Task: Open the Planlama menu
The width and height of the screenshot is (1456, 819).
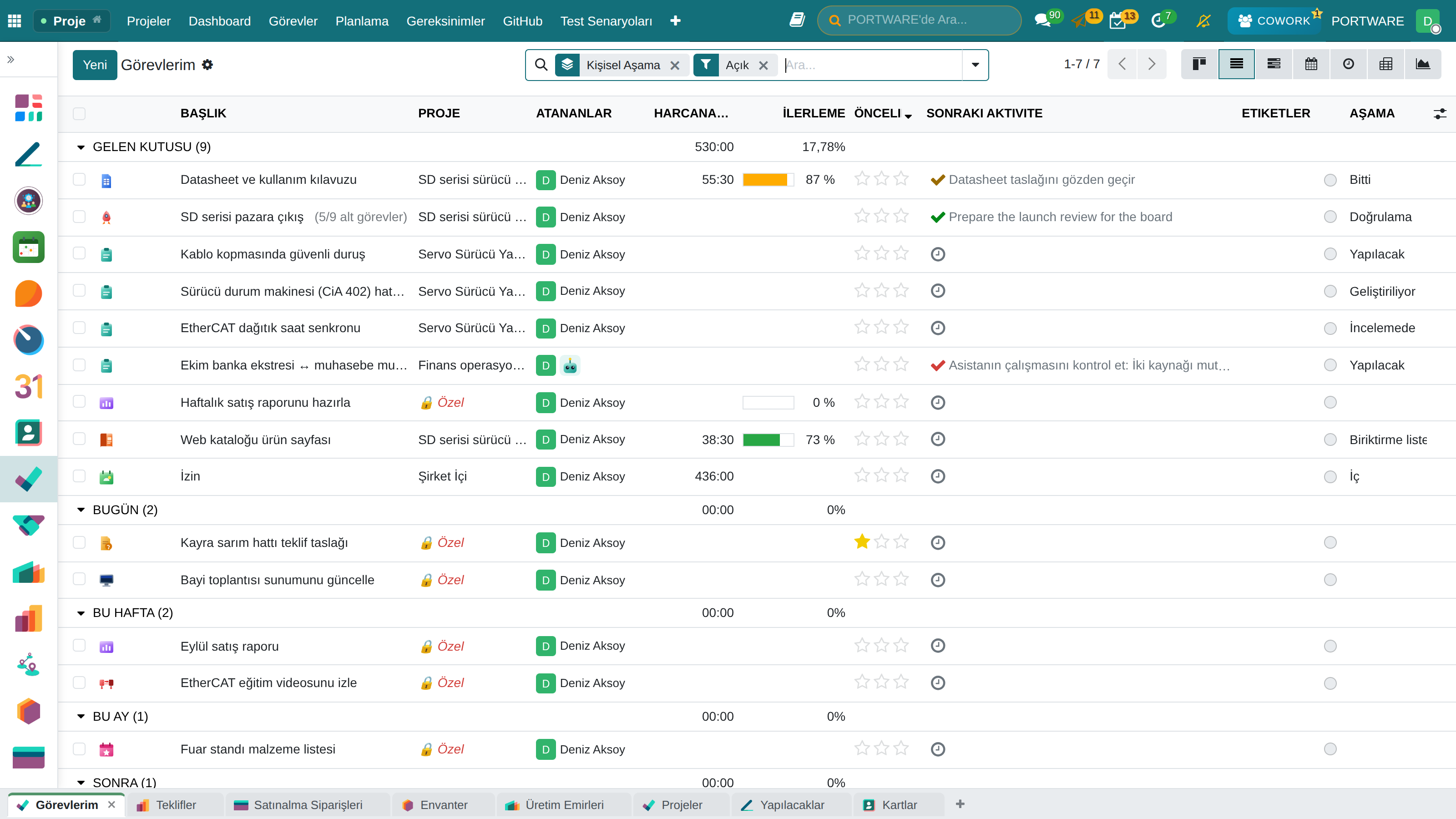Action: pos(362,21)
